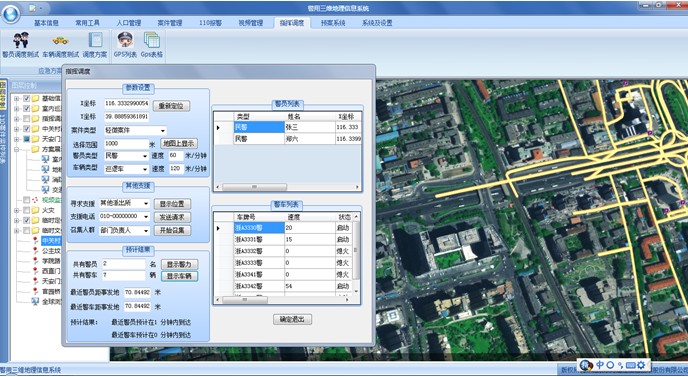Click the 选择范围 1000 input field
This screenshot has height=377, width=688.
tap(126, 144)
